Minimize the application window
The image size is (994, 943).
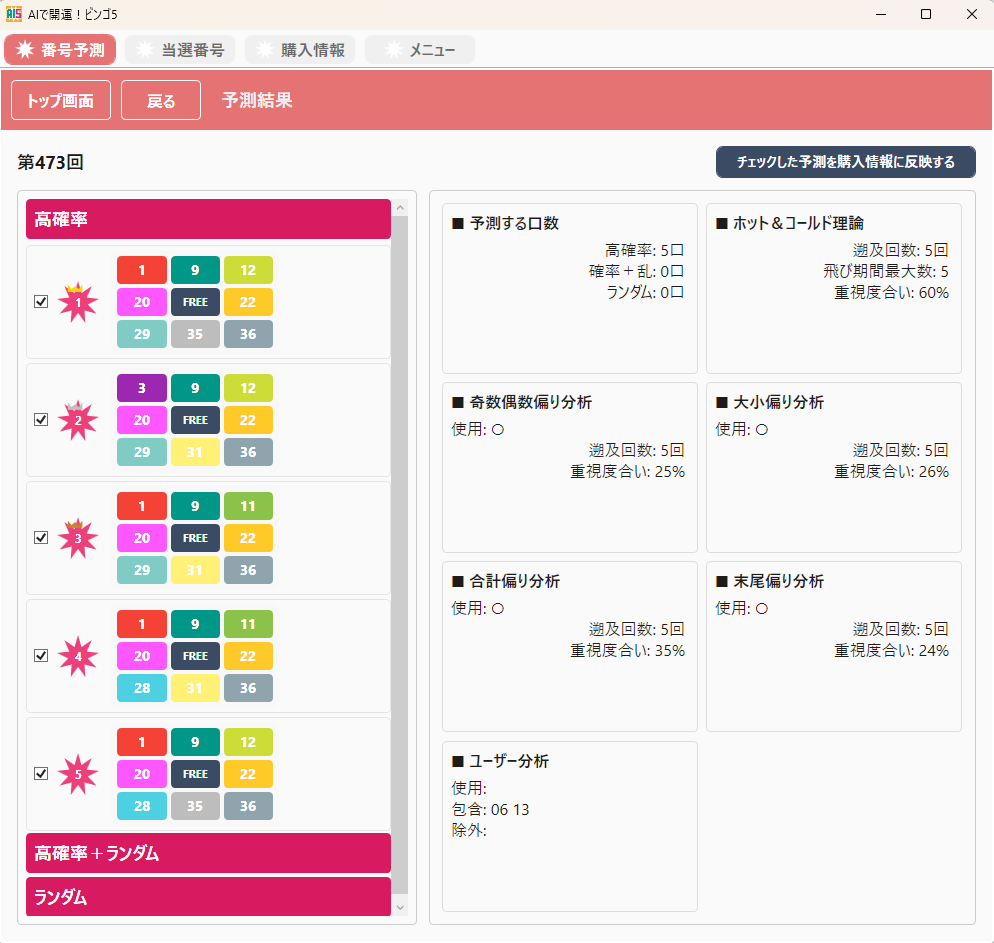(x=881, y=14)
